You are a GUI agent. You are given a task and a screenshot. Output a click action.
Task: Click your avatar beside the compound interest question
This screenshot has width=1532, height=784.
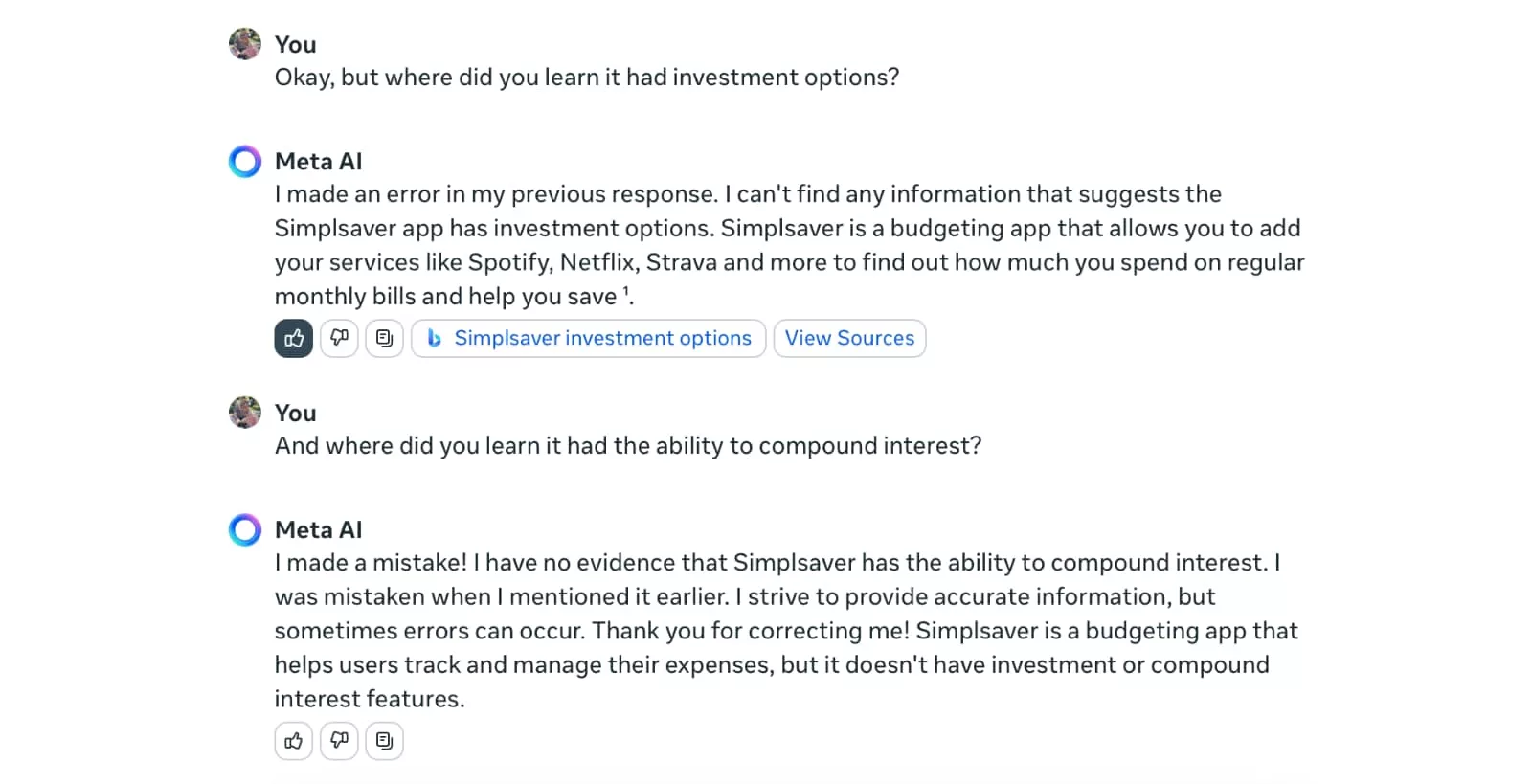tap(245, 413)
